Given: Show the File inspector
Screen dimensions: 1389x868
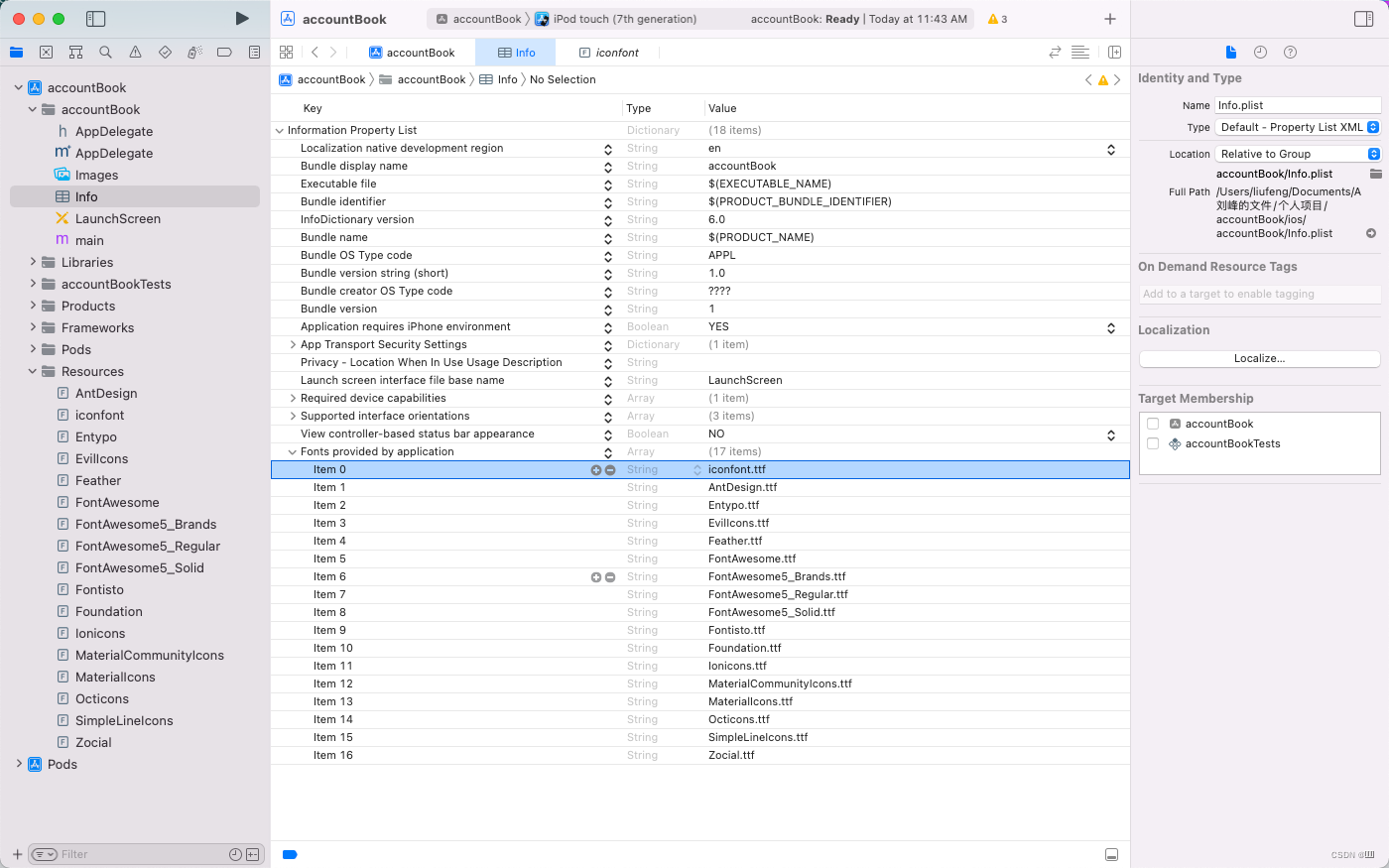Looking at the screenshot, I should (1231, 53).
